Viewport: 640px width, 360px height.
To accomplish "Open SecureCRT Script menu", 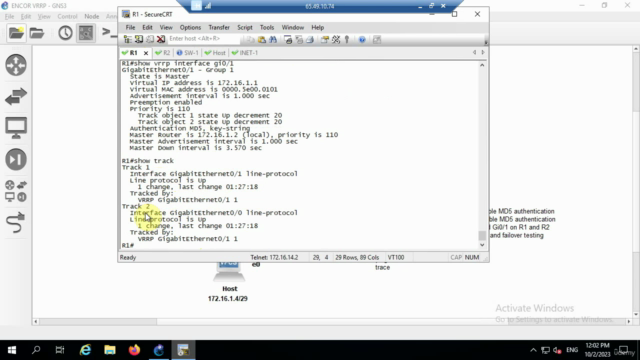I will point(245,27).
